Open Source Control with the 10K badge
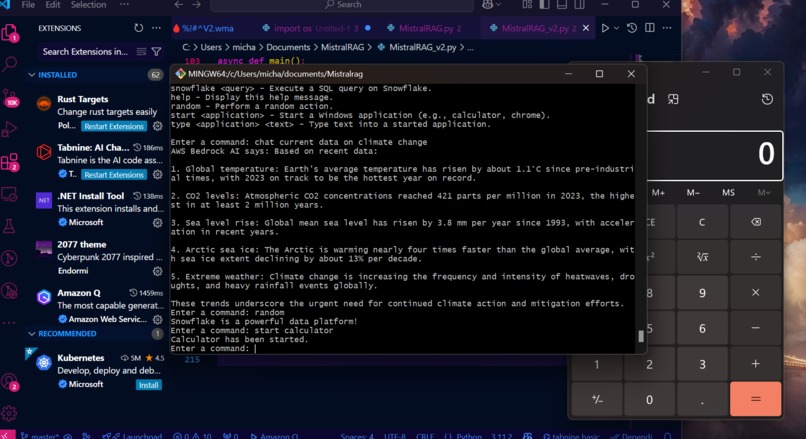Image resolution: width=806 pixels, height=439 pixels. (x=10, y=98)
